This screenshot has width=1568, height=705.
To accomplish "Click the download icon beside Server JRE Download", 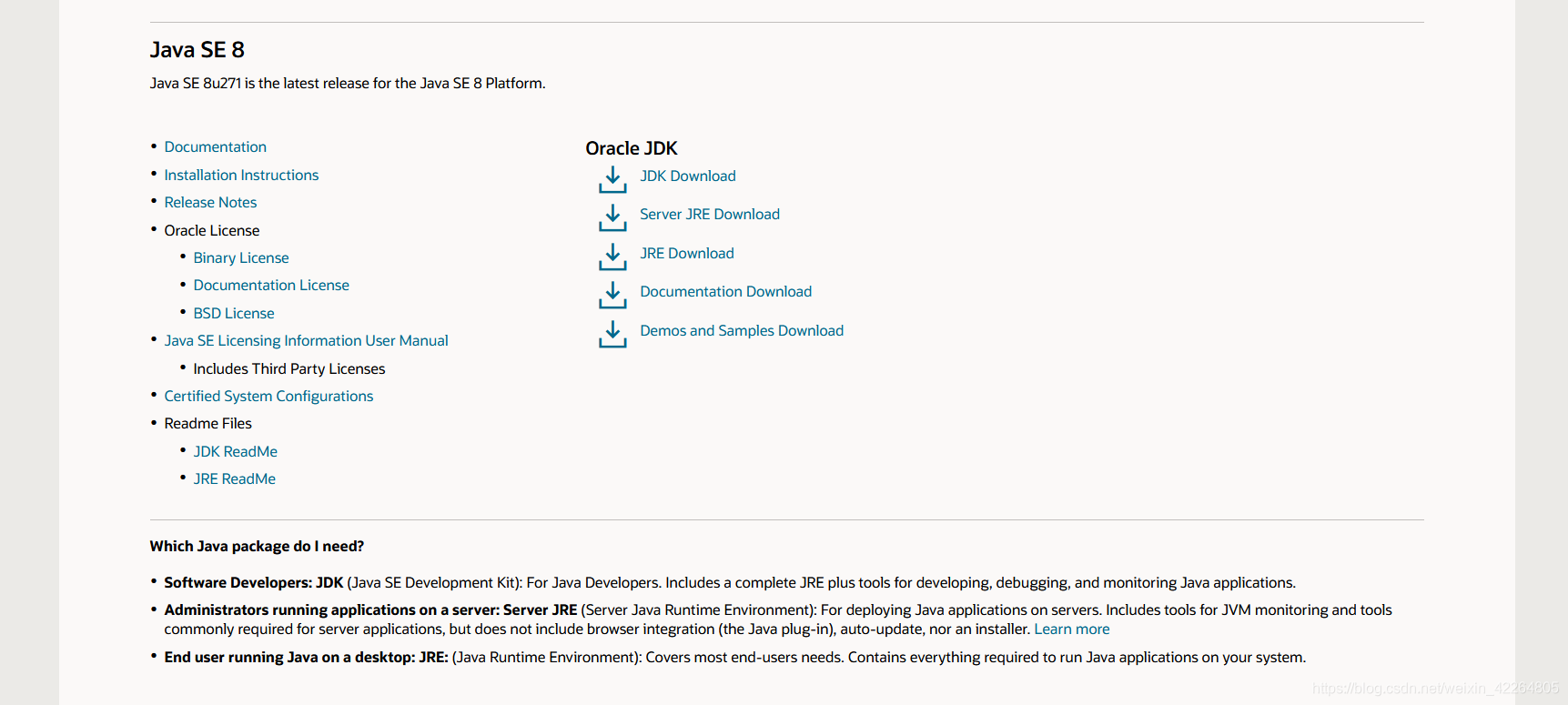I will (612, 217).
